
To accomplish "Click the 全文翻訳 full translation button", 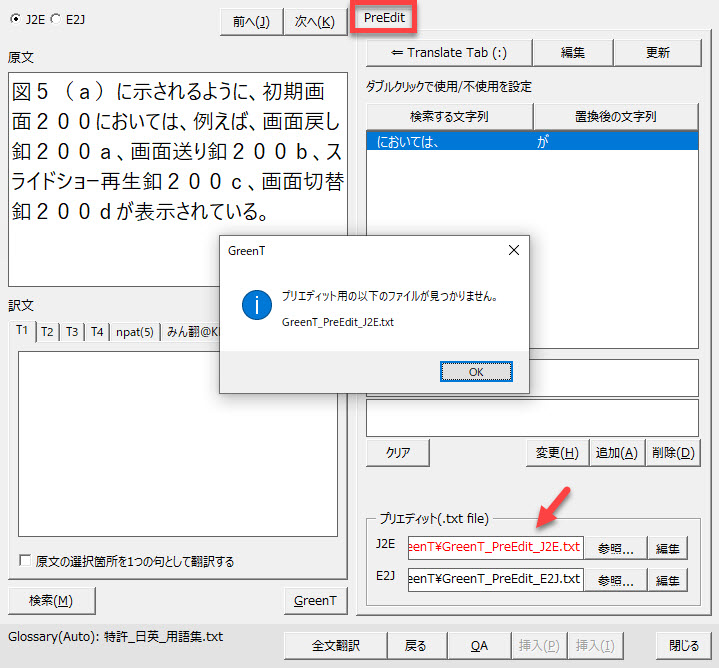I will click(335, 646).
